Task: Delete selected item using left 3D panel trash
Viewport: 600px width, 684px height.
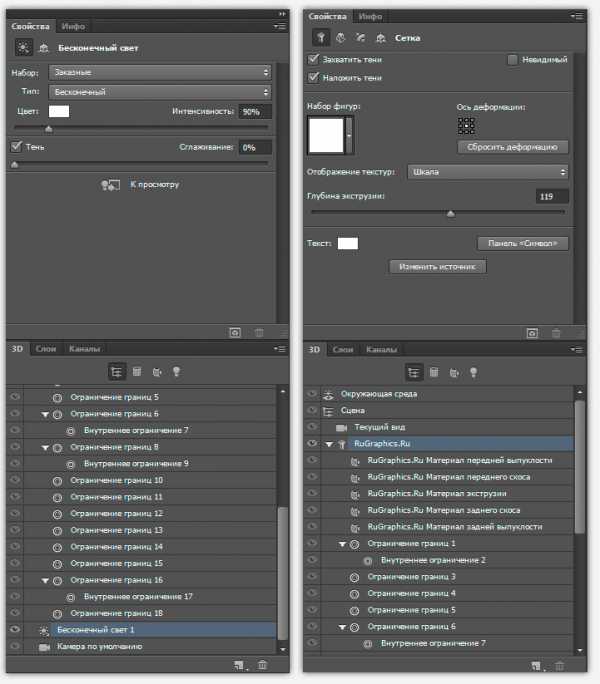Action: 263,664
